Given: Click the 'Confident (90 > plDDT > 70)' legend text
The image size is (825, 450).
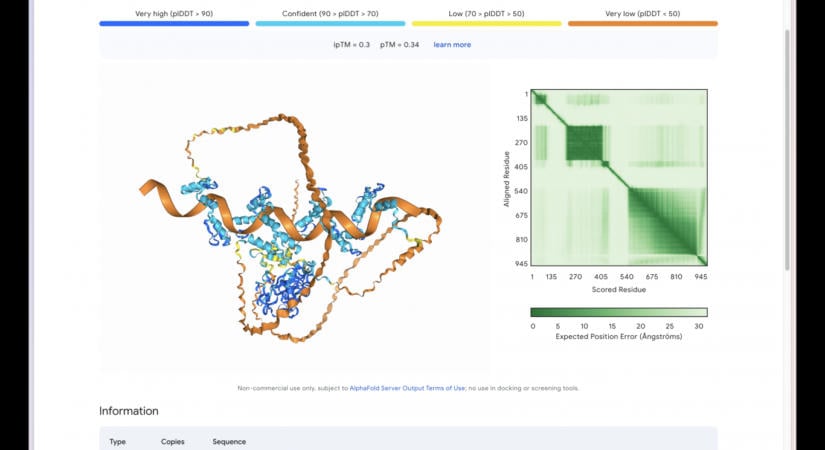Looking at the screenshot, I should (x=330, y=14).
